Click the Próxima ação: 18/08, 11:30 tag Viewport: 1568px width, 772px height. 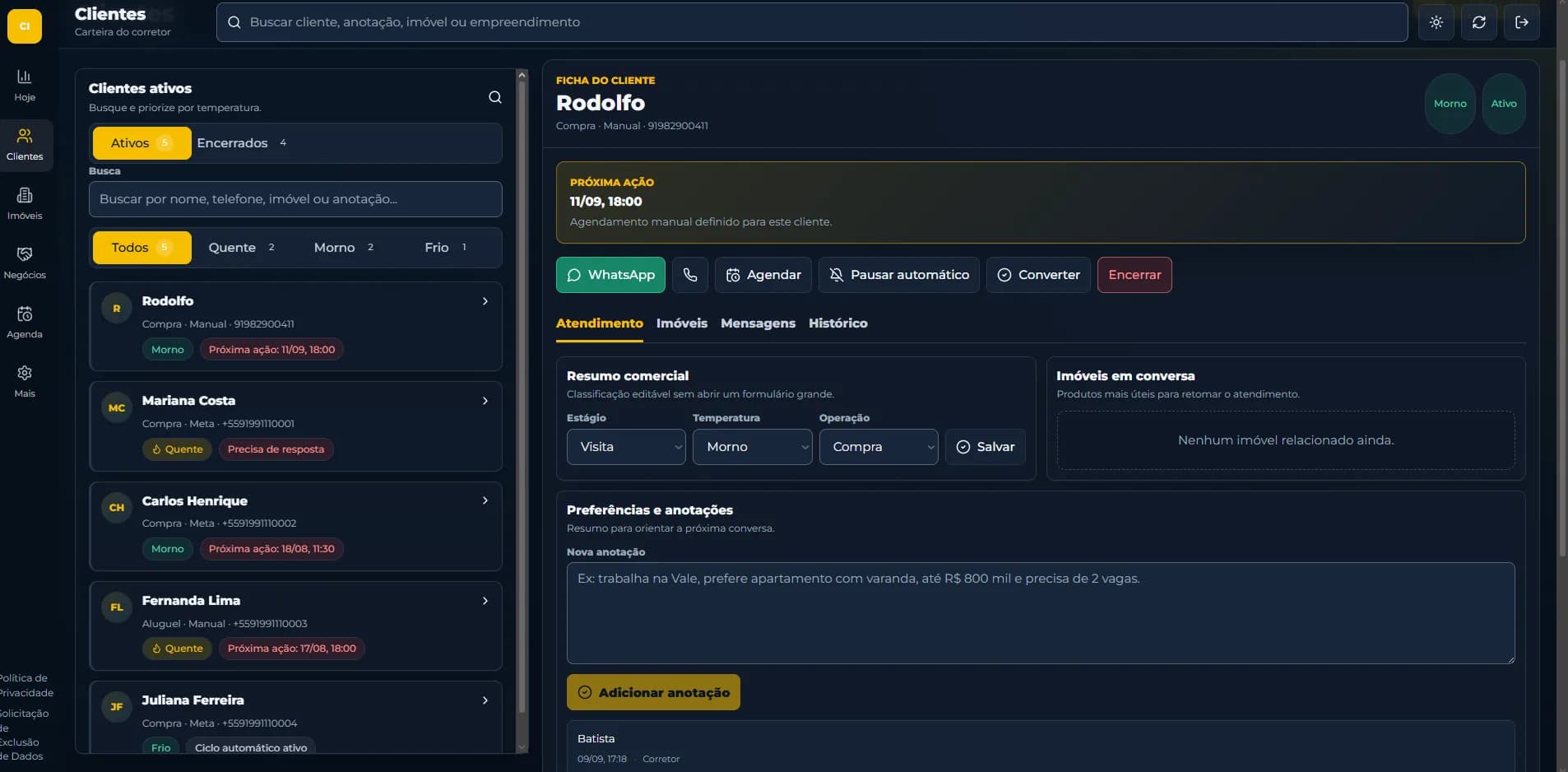(x=271, y=549)
